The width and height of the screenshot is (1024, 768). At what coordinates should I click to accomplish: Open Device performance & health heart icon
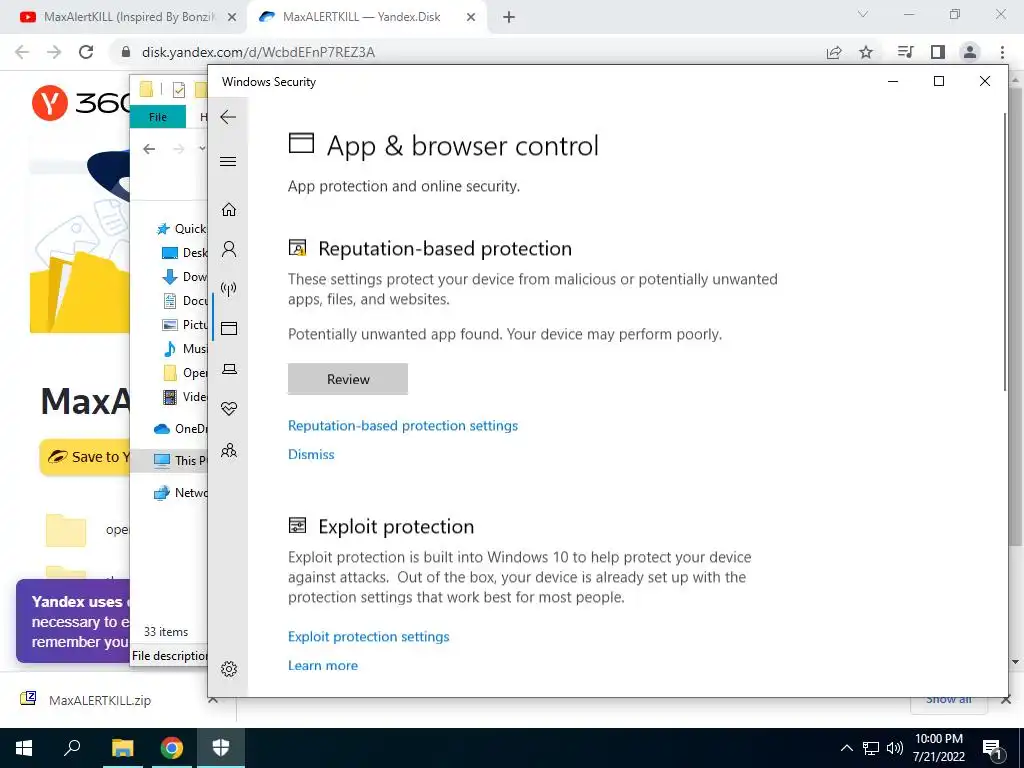pos(229,409)
